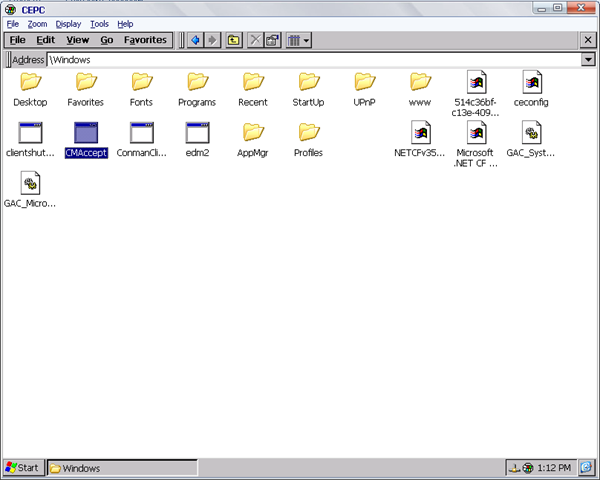The width and height of the screenshot is (600, 480).
Task: Open the Favorites menu
Action: click(x=145, y=40)
